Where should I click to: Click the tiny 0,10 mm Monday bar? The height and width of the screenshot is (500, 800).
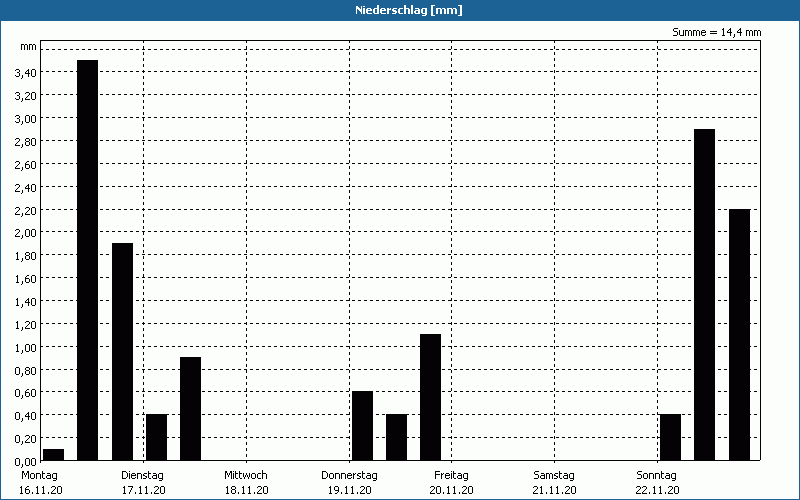(x=54, y=455)
